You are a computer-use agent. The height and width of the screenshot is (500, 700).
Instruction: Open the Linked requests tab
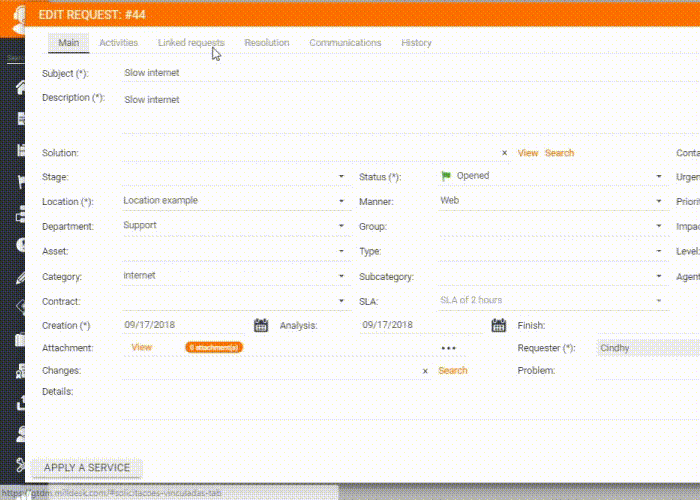pyautogui.click(x=191, y=43)
